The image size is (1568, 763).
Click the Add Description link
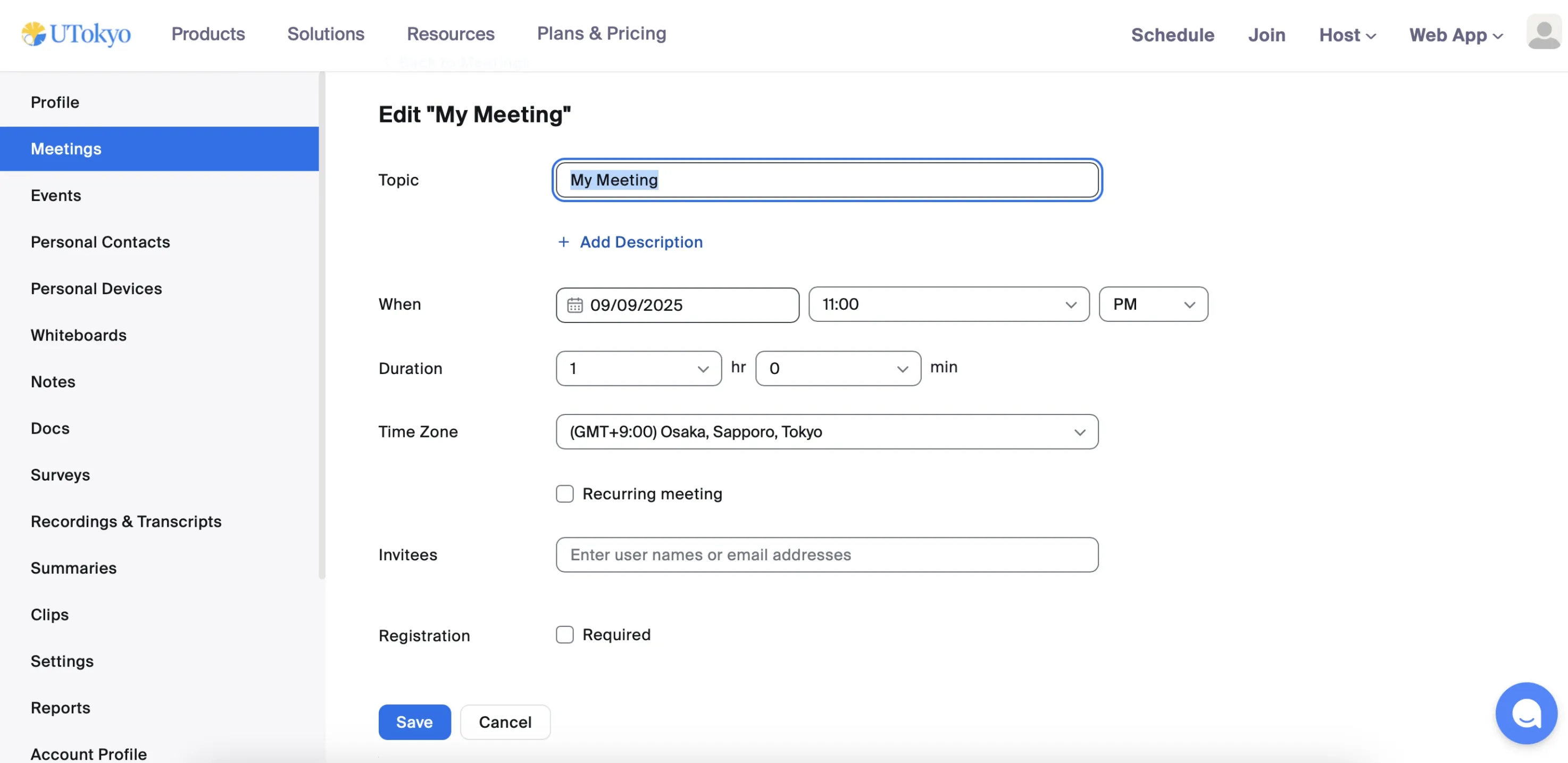[640, 242]
